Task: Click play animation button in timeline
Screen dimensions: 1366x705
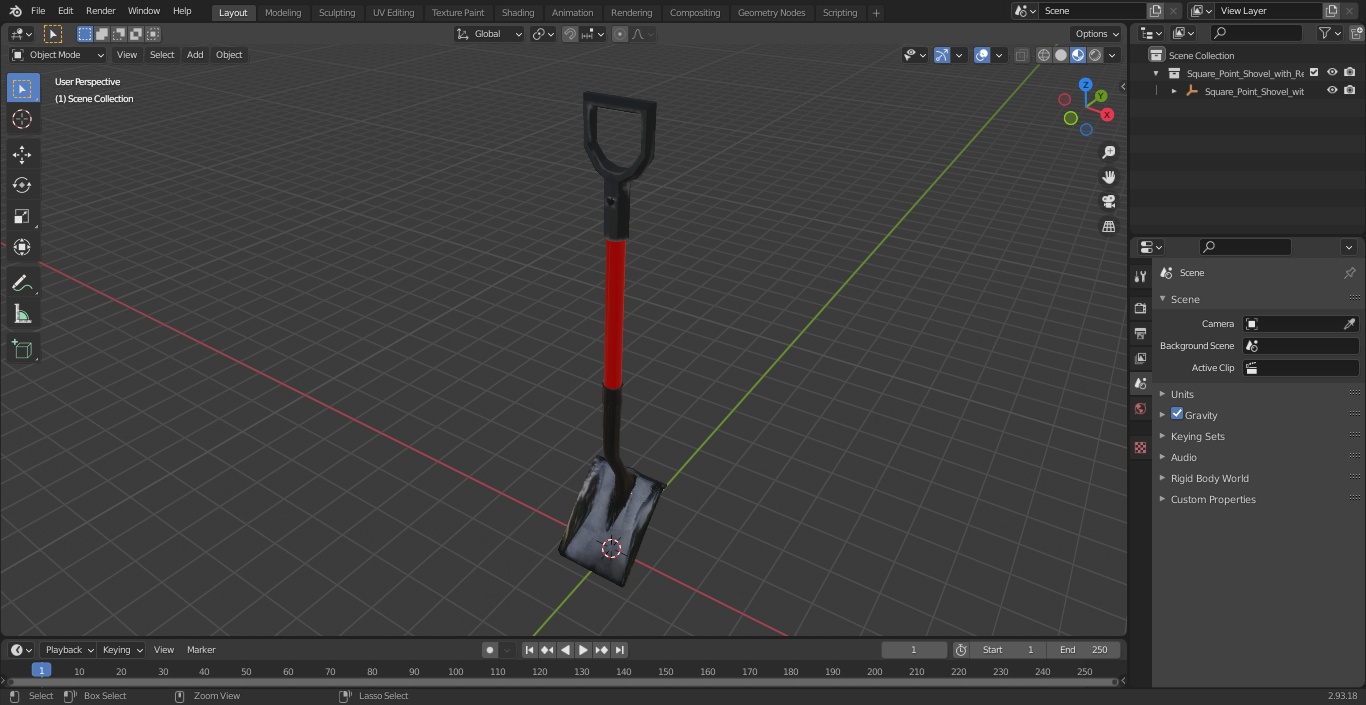Action: 583,650
